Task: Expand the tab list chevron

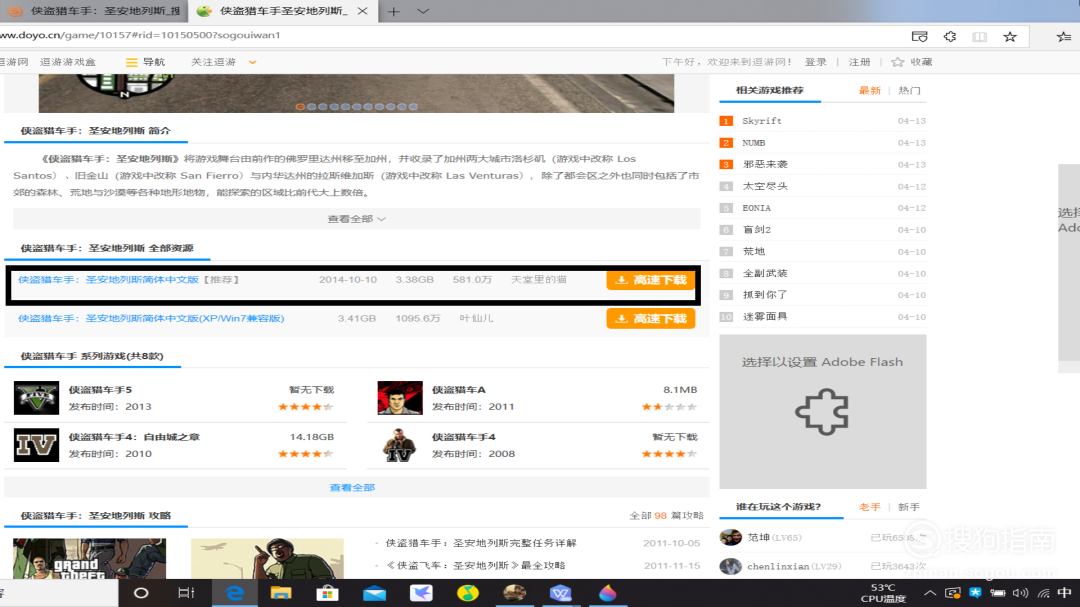Action: (x=423, y=11)
